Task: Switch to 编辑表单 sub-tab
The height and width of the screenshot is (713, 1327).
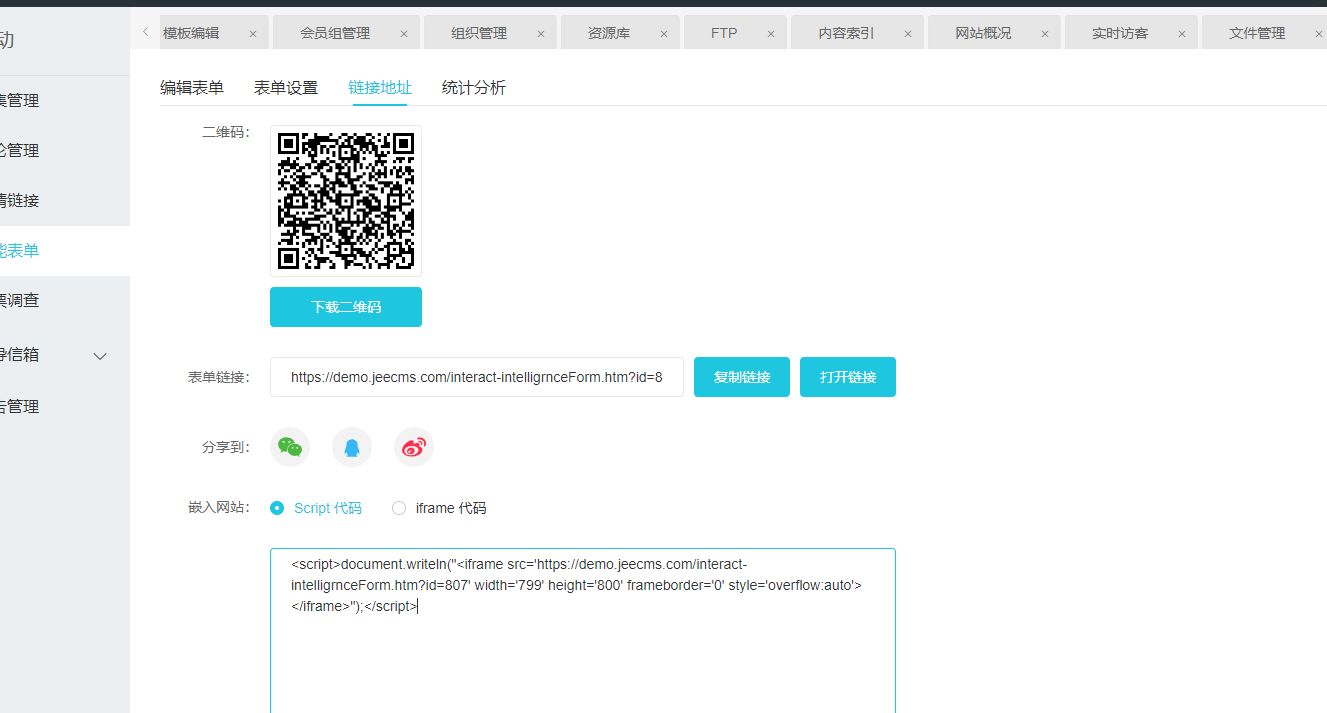Action: 192,87
